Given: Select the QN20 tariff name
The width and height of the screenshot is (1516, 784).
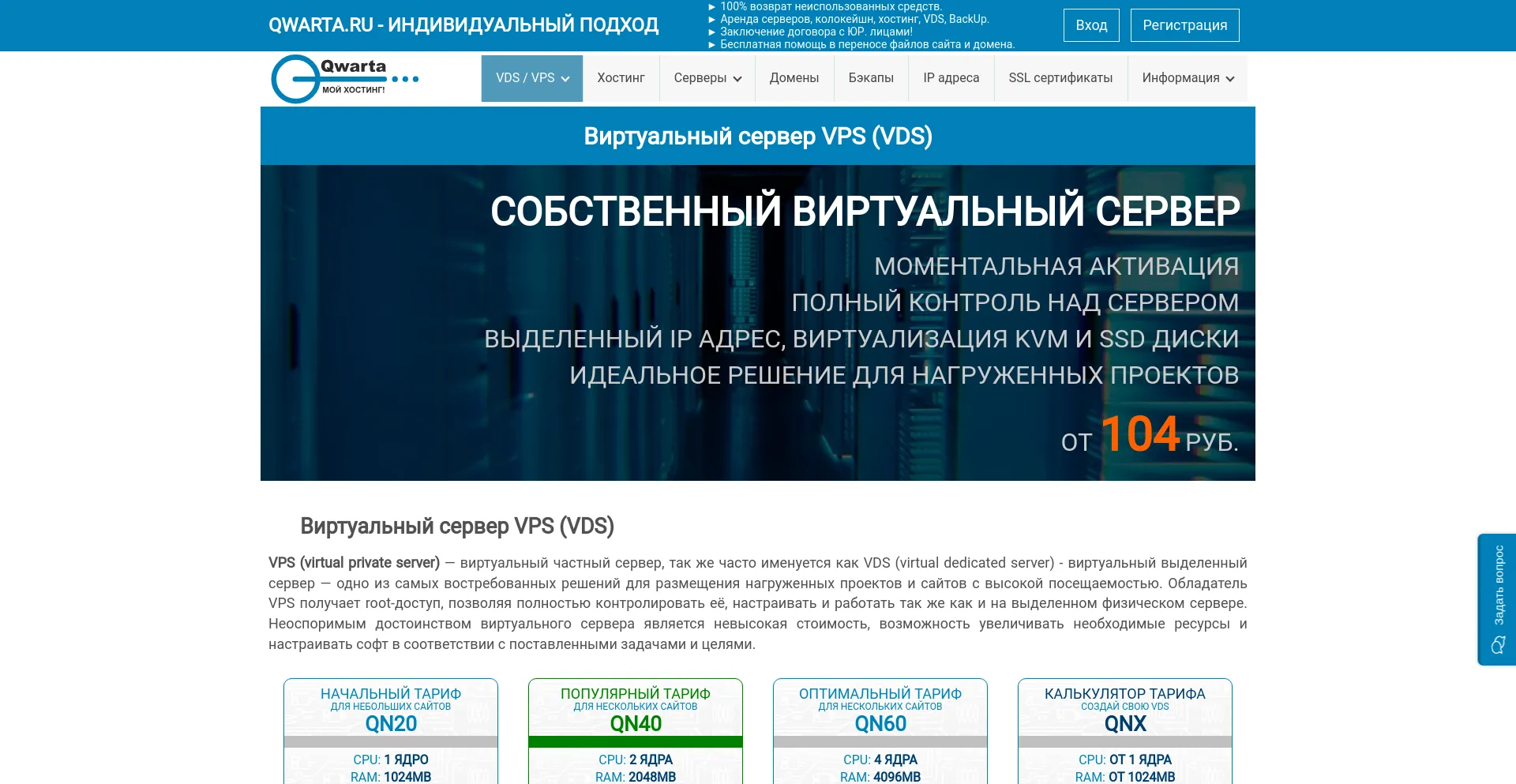Looking at the screenshot, I should pos(391,723).
